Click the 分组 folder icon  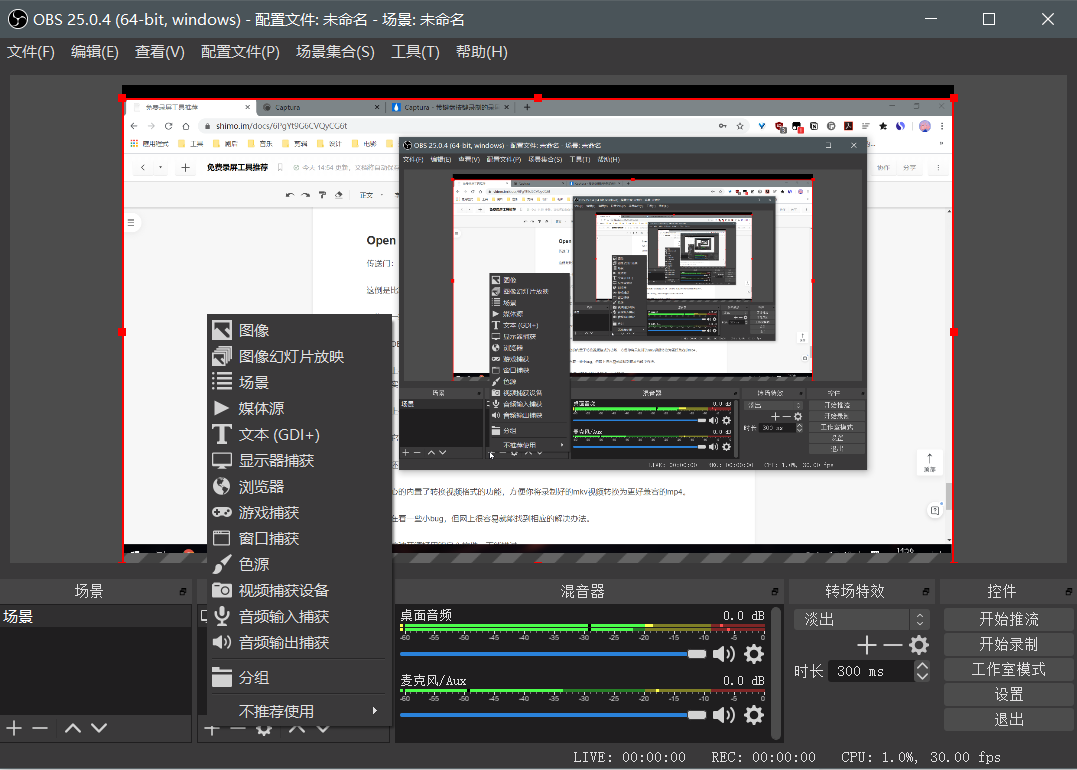(221, 677)
